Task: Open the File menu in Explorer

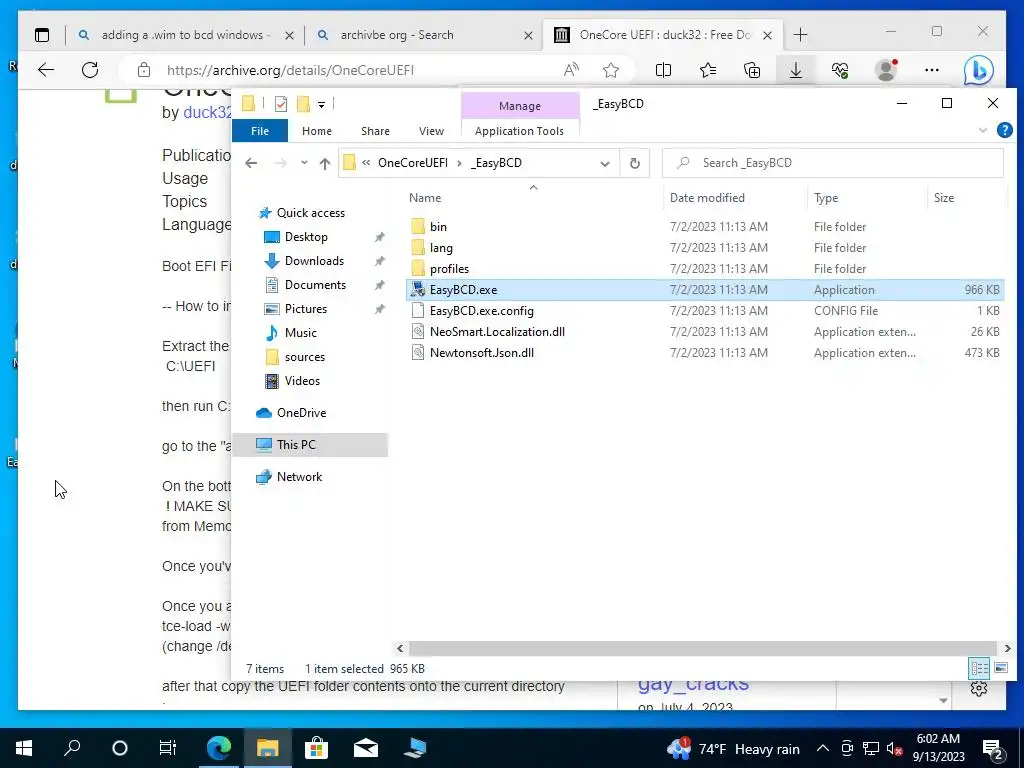Action: pyautogui.click(x=260, y=131)
